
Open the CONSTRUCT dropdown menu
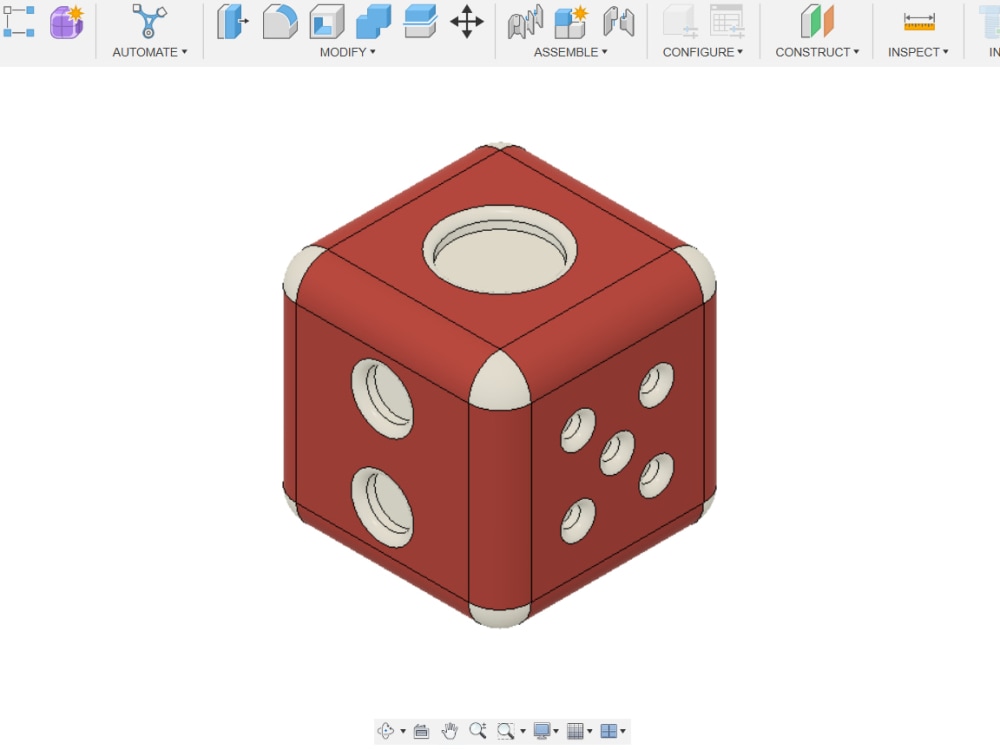[x=817, y=52]
